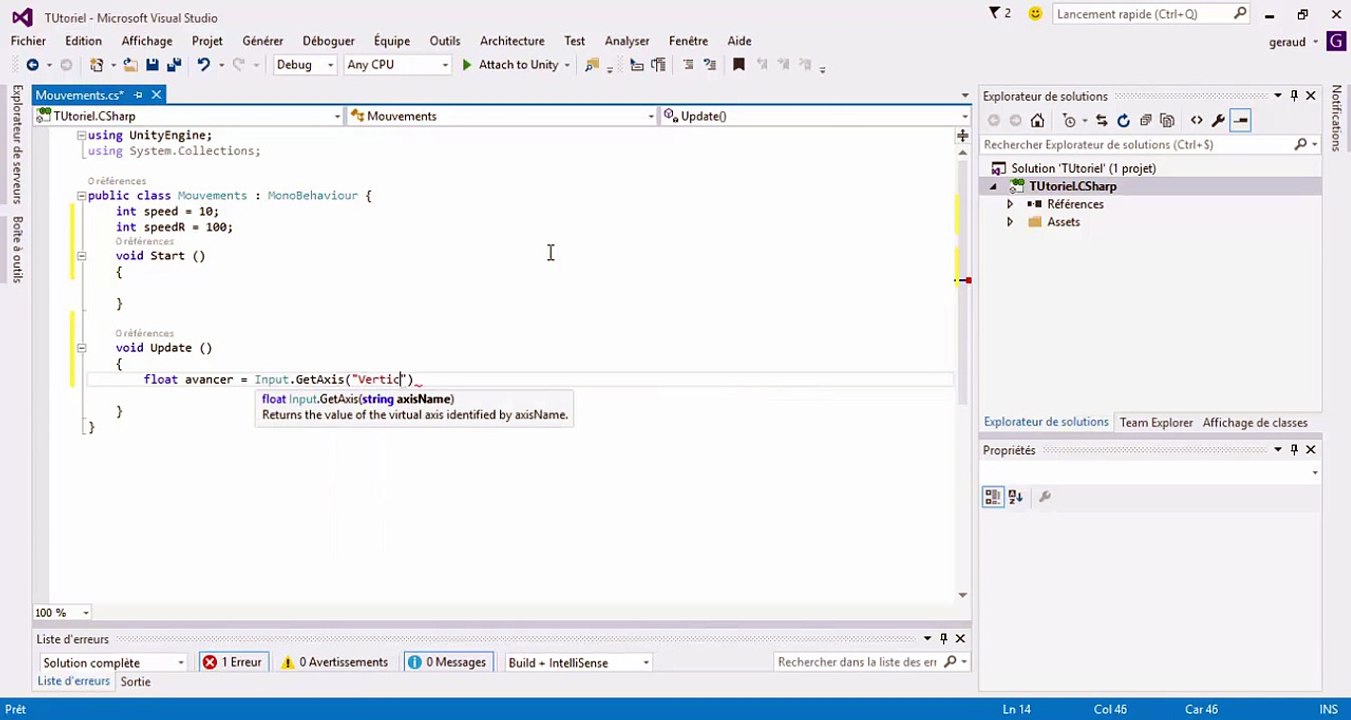Start debugging with green play arrow

click(466, 65)
